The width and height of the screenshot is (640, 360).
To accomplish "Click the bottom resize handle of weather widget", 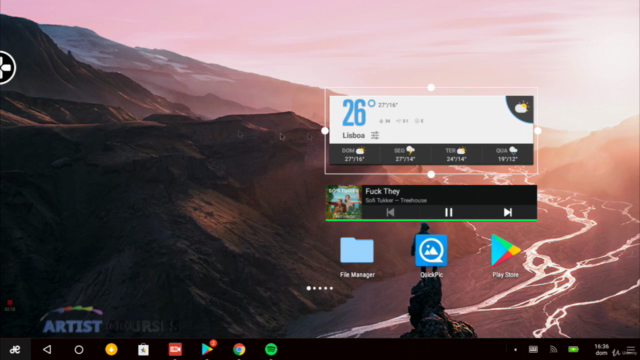I will coord(431,174).
